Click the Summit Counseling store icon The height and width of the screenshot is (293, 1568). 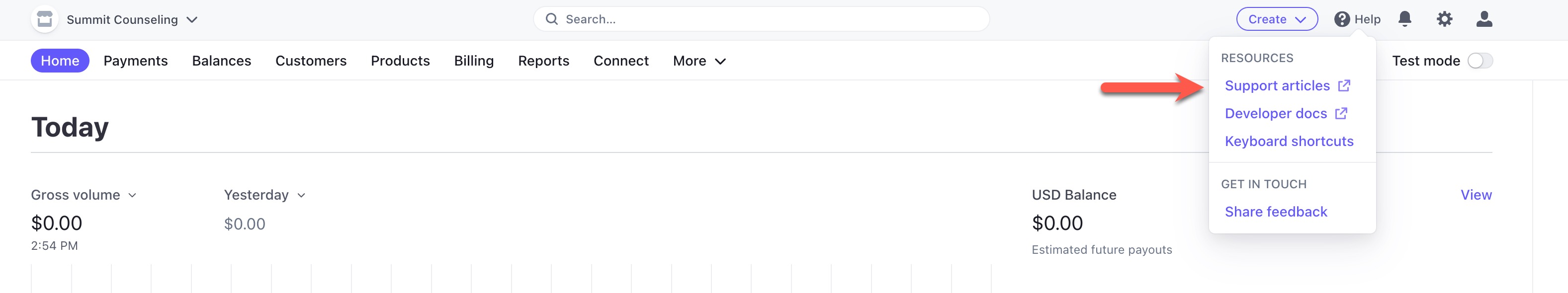(x=44, y=19)
